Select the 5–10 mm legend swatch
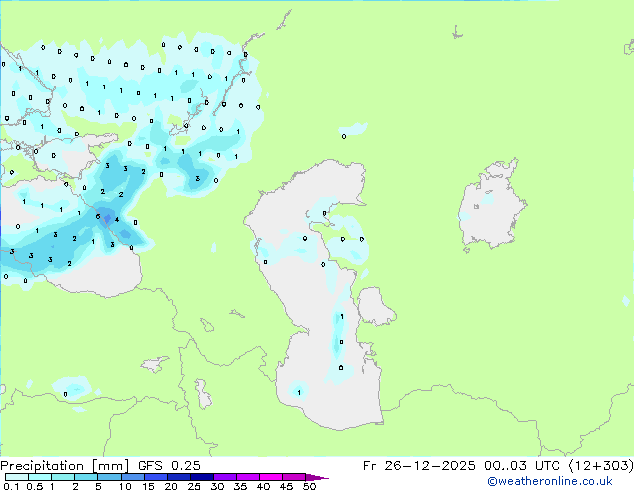Image resolution: width=634 pixels, height=490 pixels. [109, 477]
